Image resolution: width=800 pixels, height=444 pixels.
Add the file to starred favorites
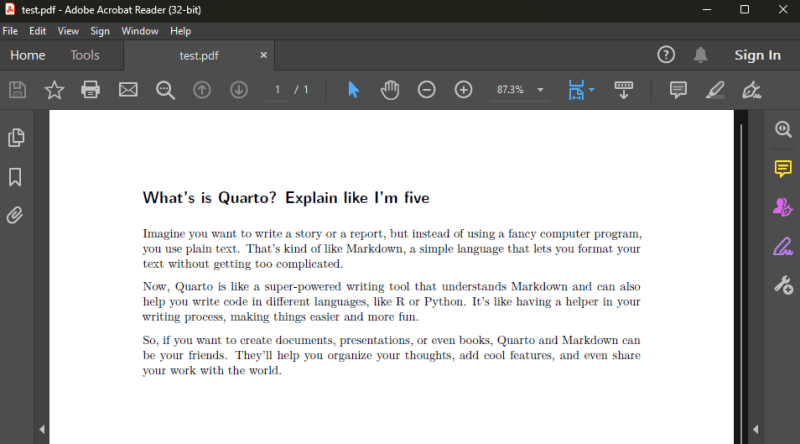point(54,90)
